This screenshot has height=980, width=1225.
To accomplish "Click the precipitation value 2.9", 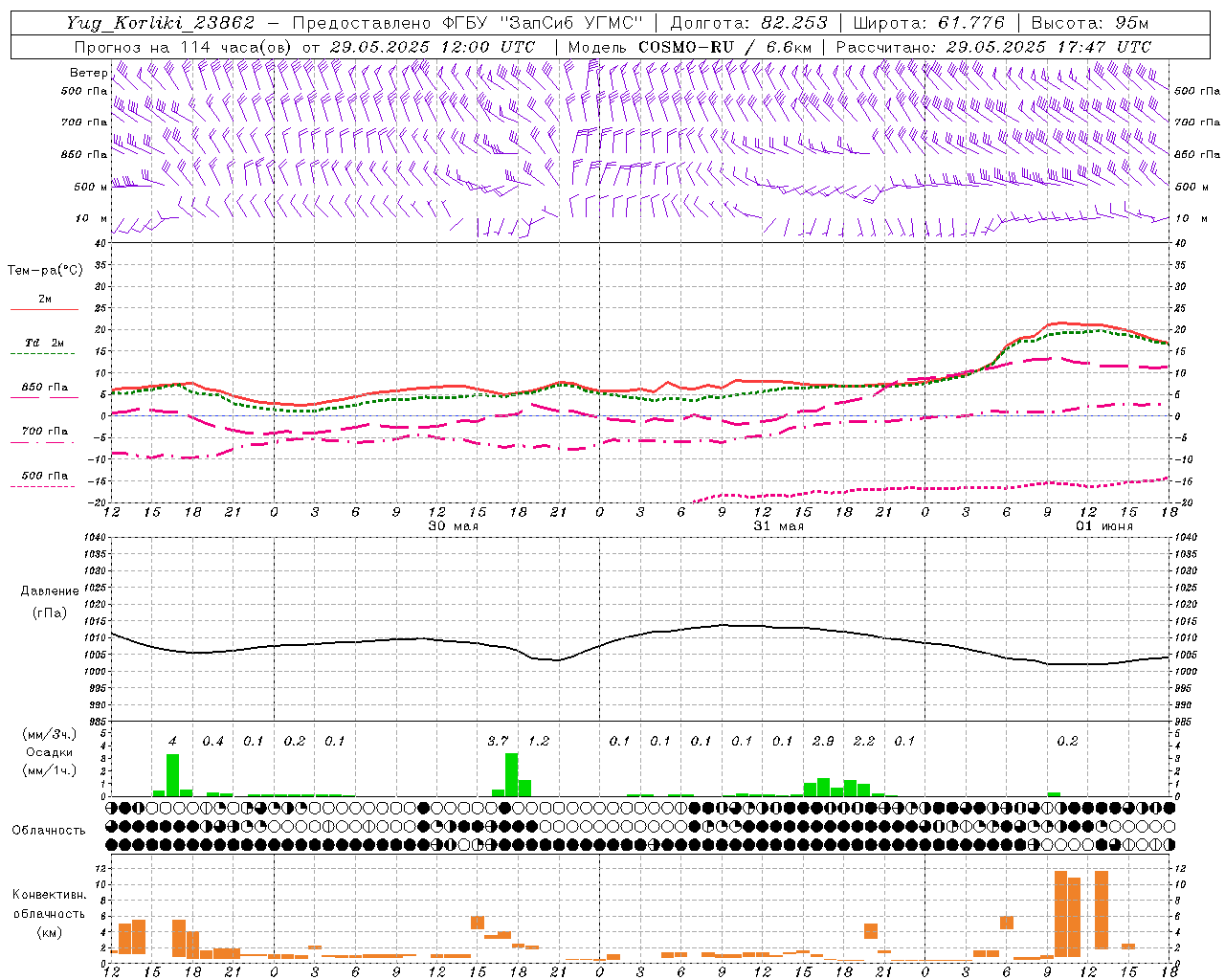I will (x=823, y=742).
